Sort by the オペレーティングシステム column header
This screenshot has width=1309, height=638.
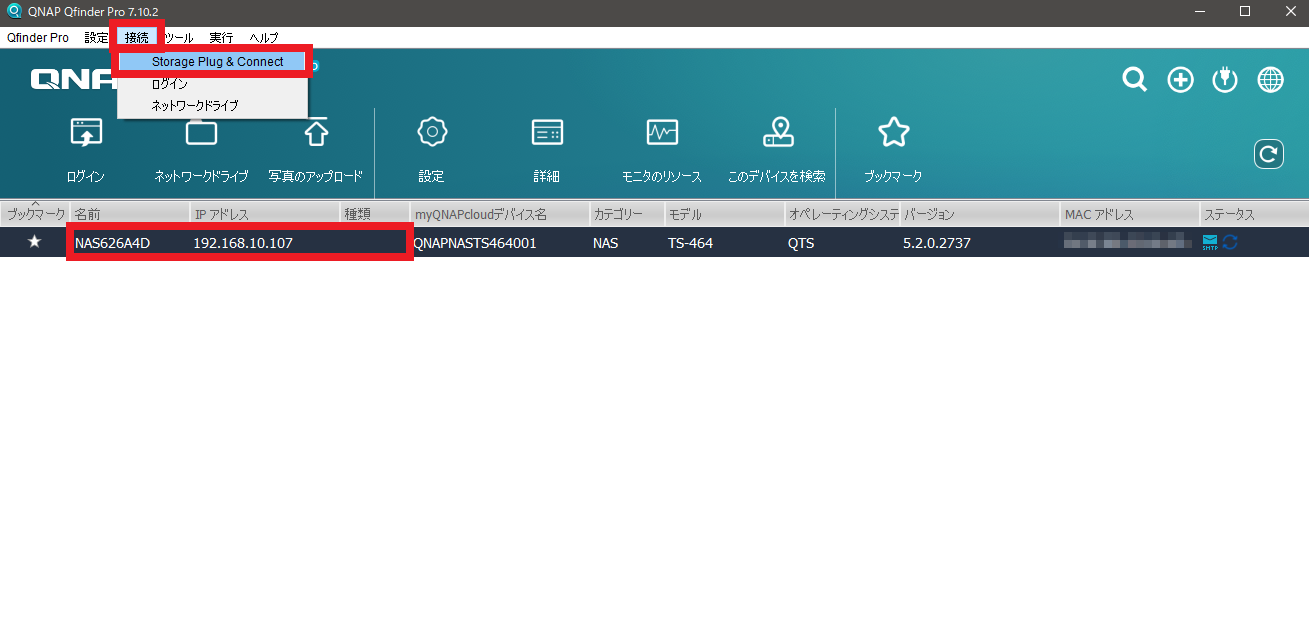pyautogui.click(x=843, y=214)
